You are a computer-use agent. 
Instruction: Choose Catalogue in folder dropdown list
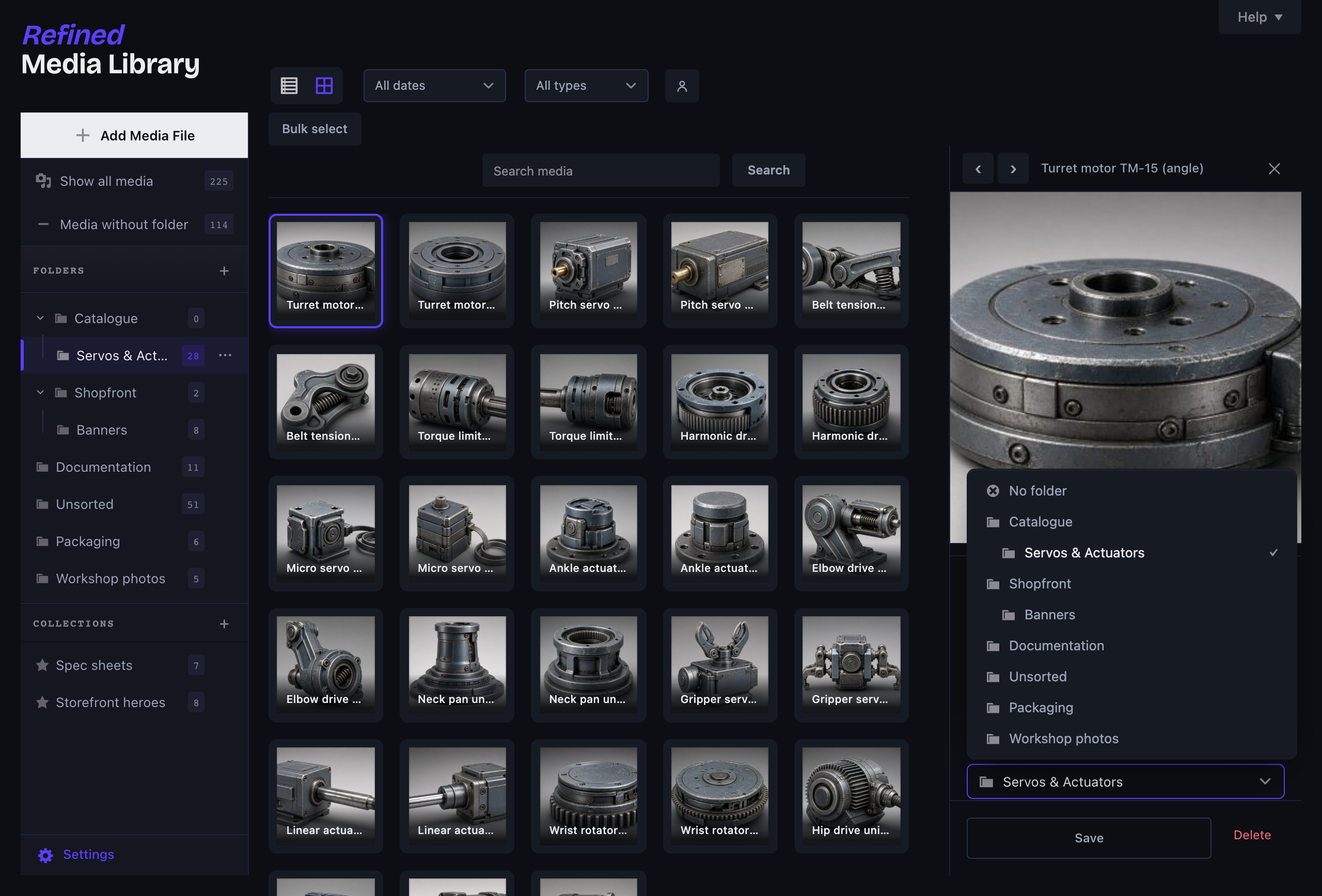(x=1131, y=522)
